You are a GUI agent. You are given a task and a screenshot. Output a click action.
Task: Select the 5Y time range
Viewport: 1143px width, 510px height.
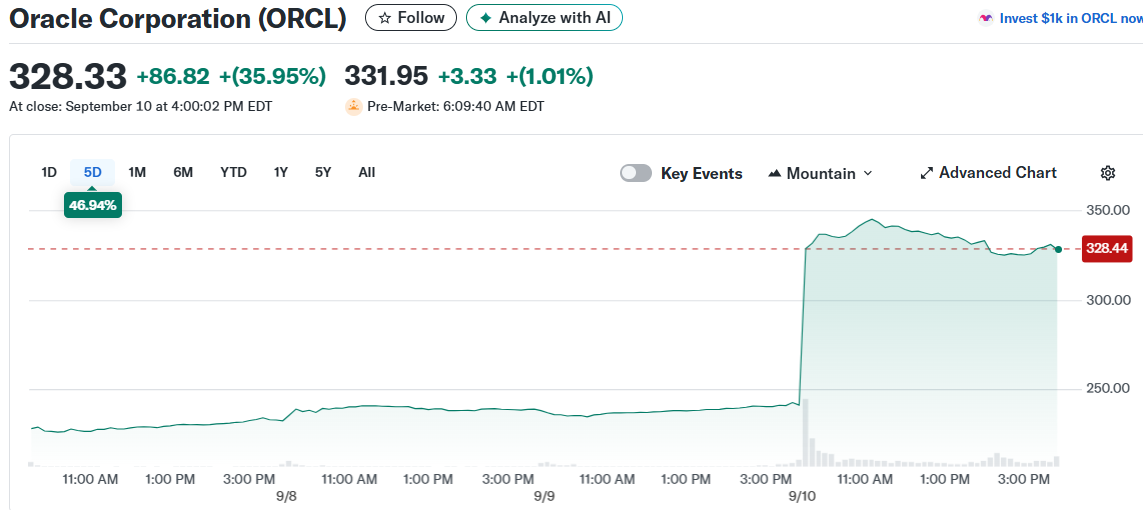[x=323, y=173]
